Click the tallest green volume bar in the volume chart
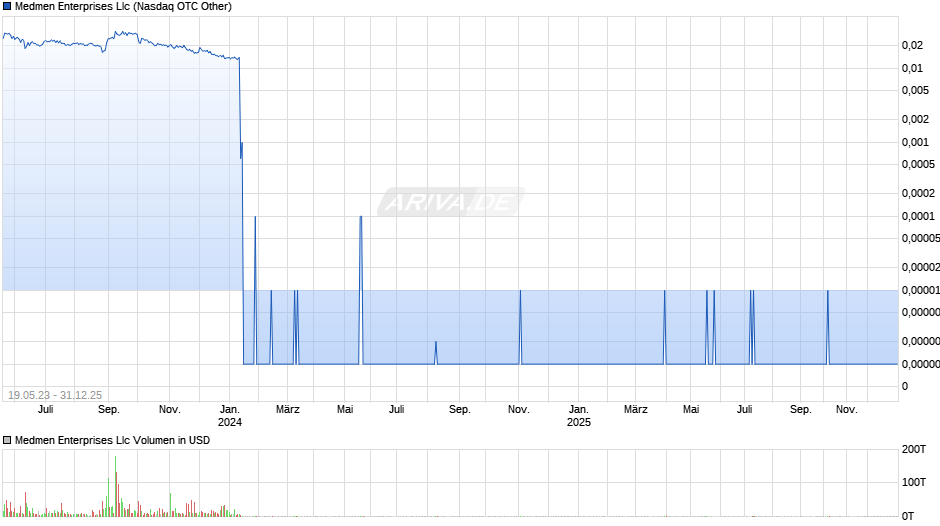This screenshot has height=526, width=940. (115, 486)
